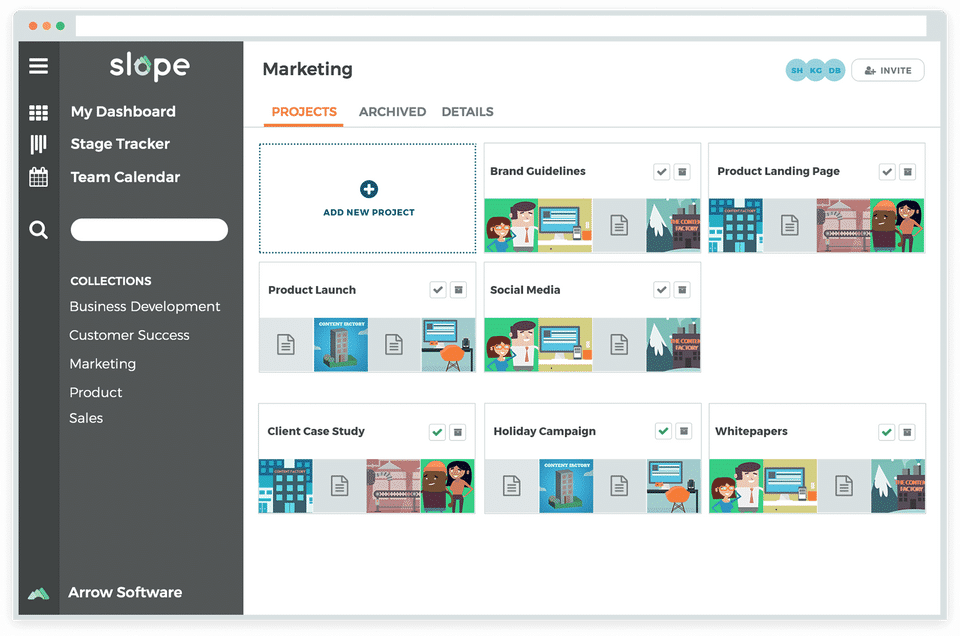
Task: Select the Customer Success collection
Action: 129,335
